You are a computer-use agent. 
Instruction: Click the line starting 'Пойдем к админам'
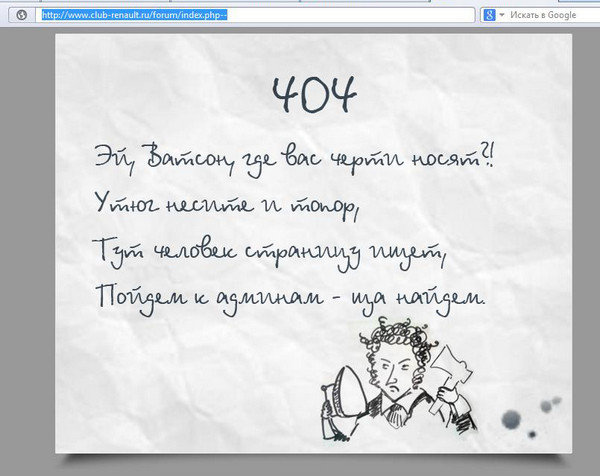coord(291,297)
